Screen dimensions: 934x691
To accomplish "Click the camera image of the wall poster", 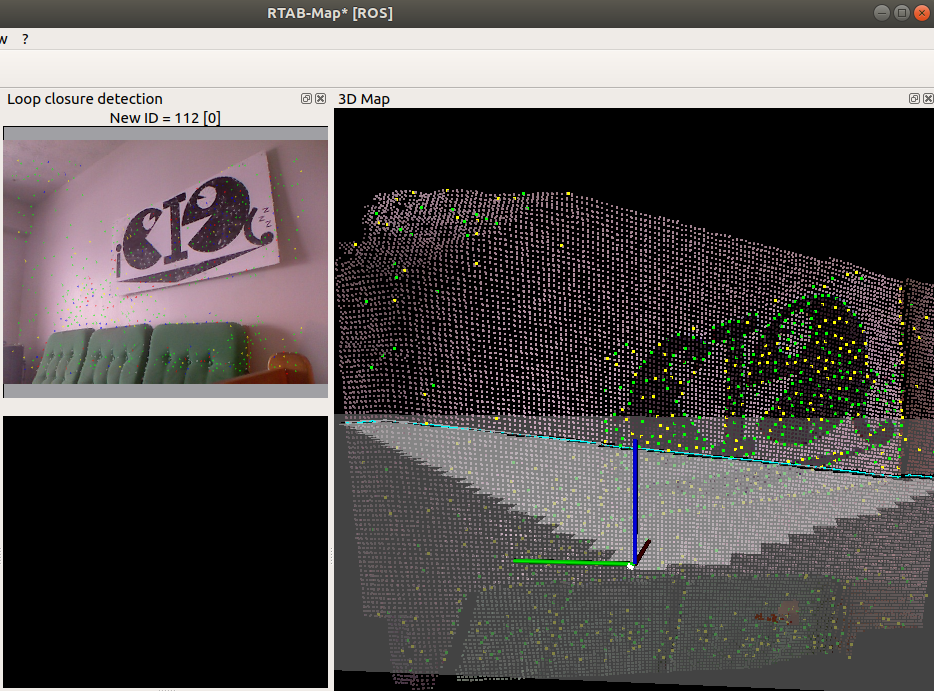I will [195, 215].
